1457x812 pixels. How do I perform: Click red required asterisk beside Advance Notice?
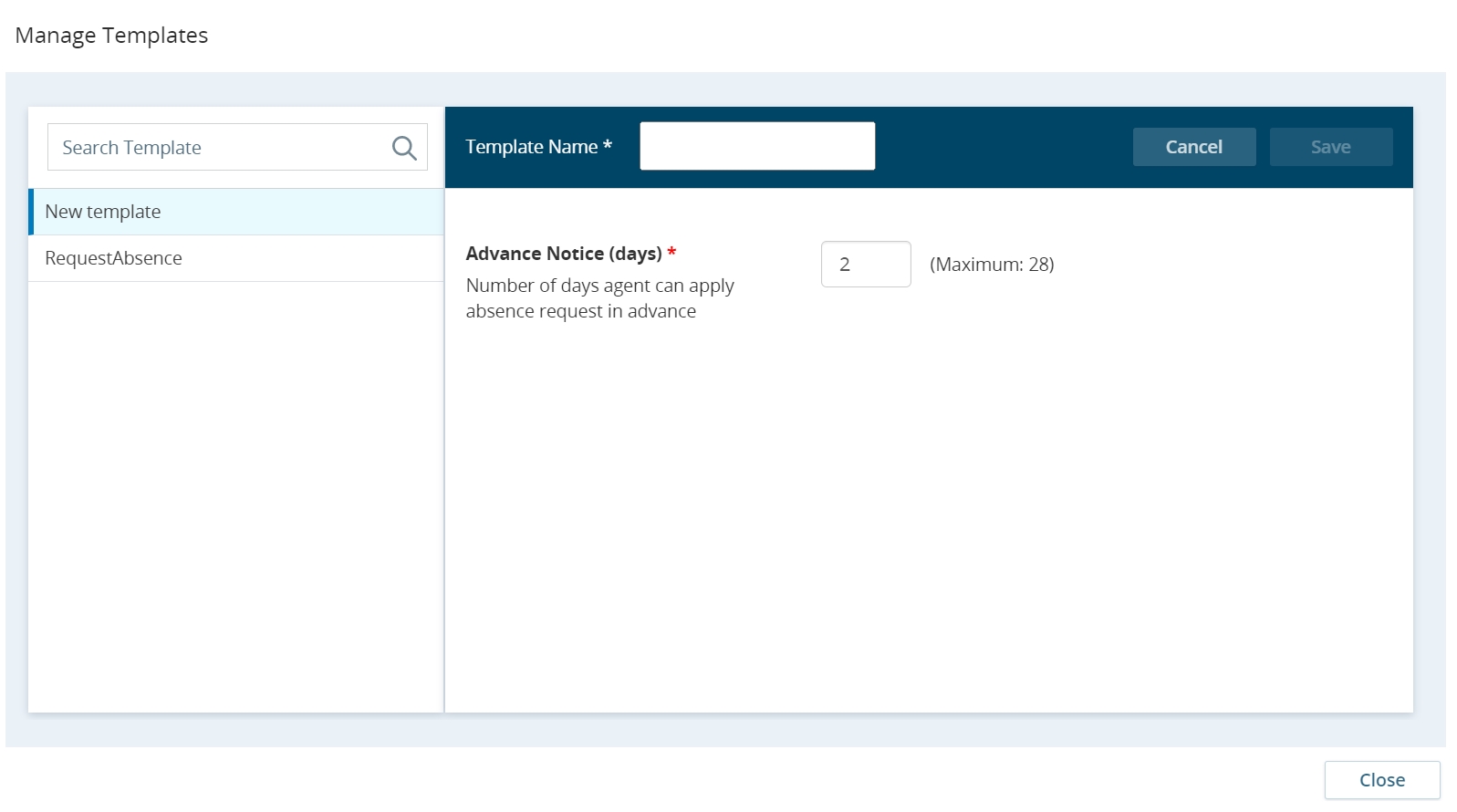pos(671,253)
